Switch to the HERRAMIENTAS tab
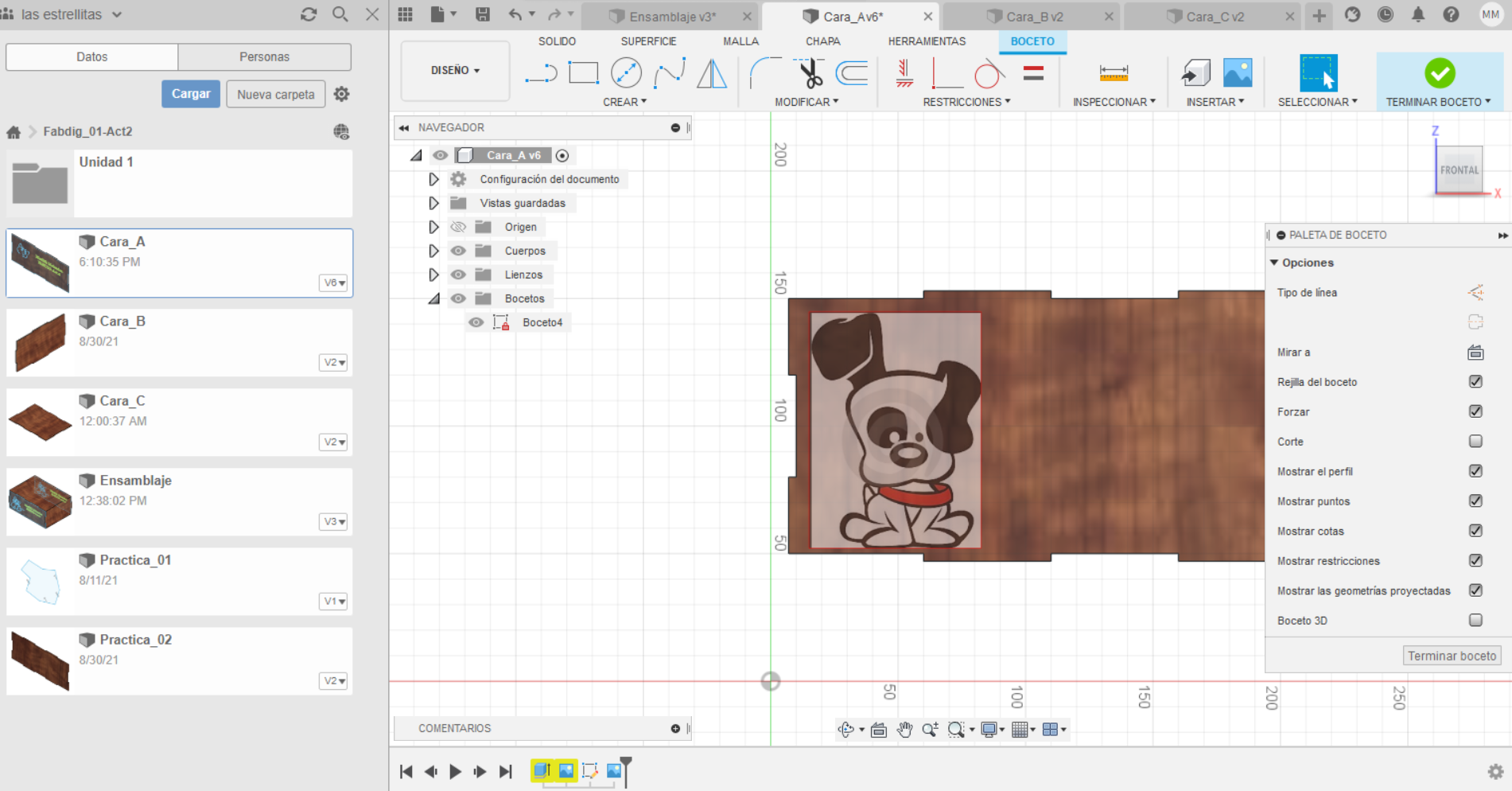The height and width of the screenshot is (791, 1512). click(927, 41)
